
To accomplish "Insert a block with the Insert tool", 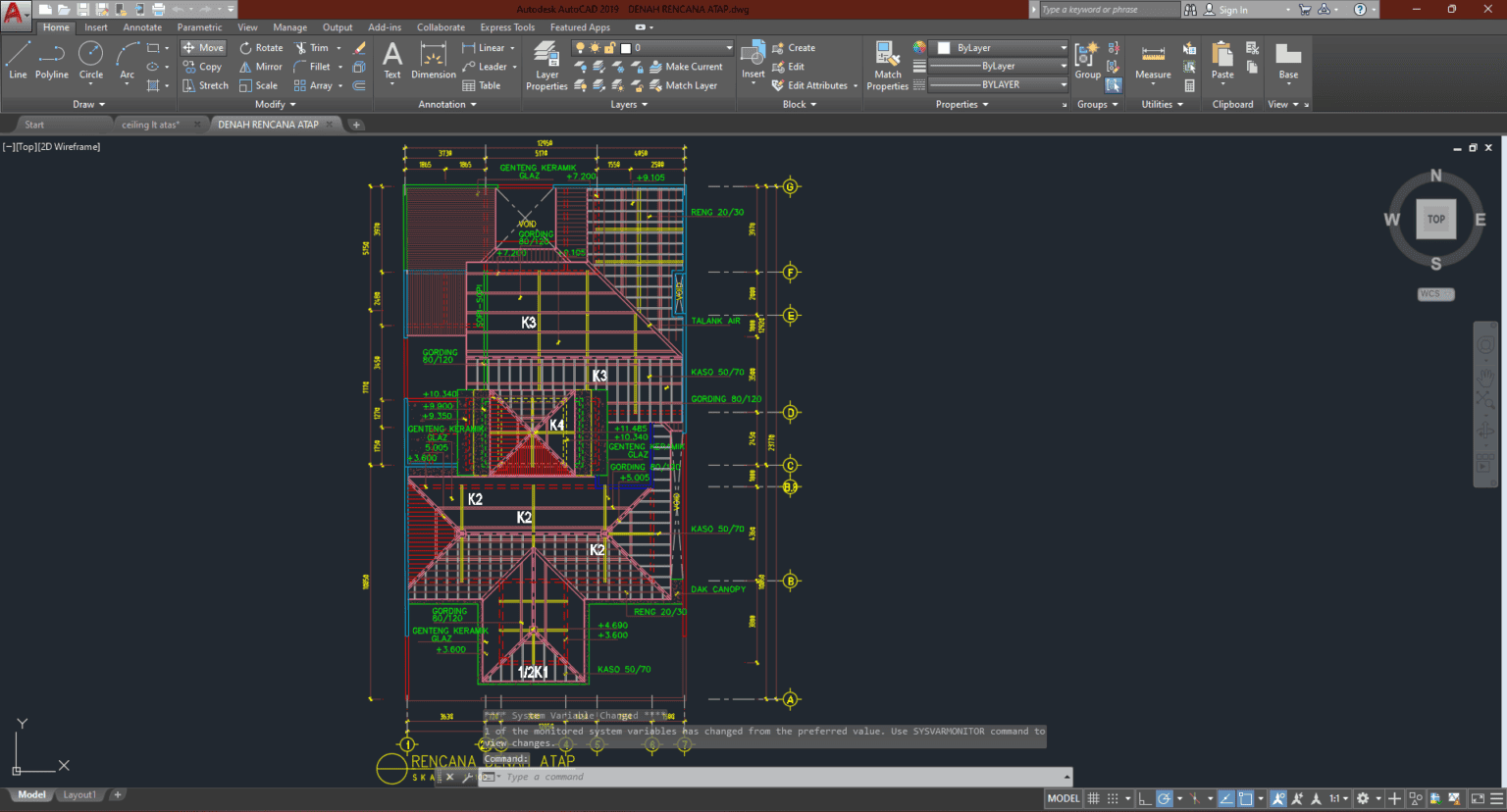I will [x=753, y=61].
